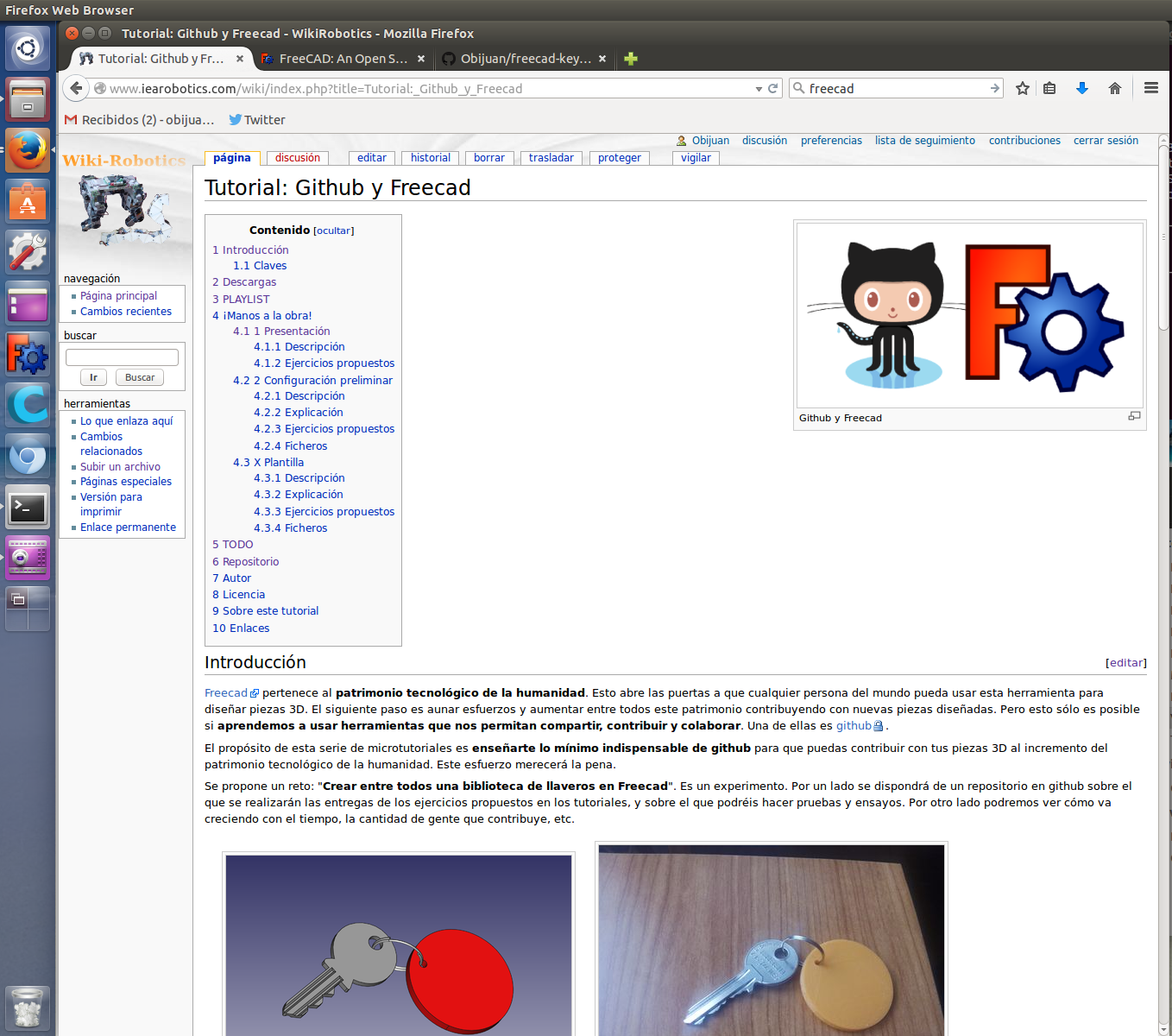Open the downloads arrow icon
1172x1036 pixels.
[x=1082, y=88]
